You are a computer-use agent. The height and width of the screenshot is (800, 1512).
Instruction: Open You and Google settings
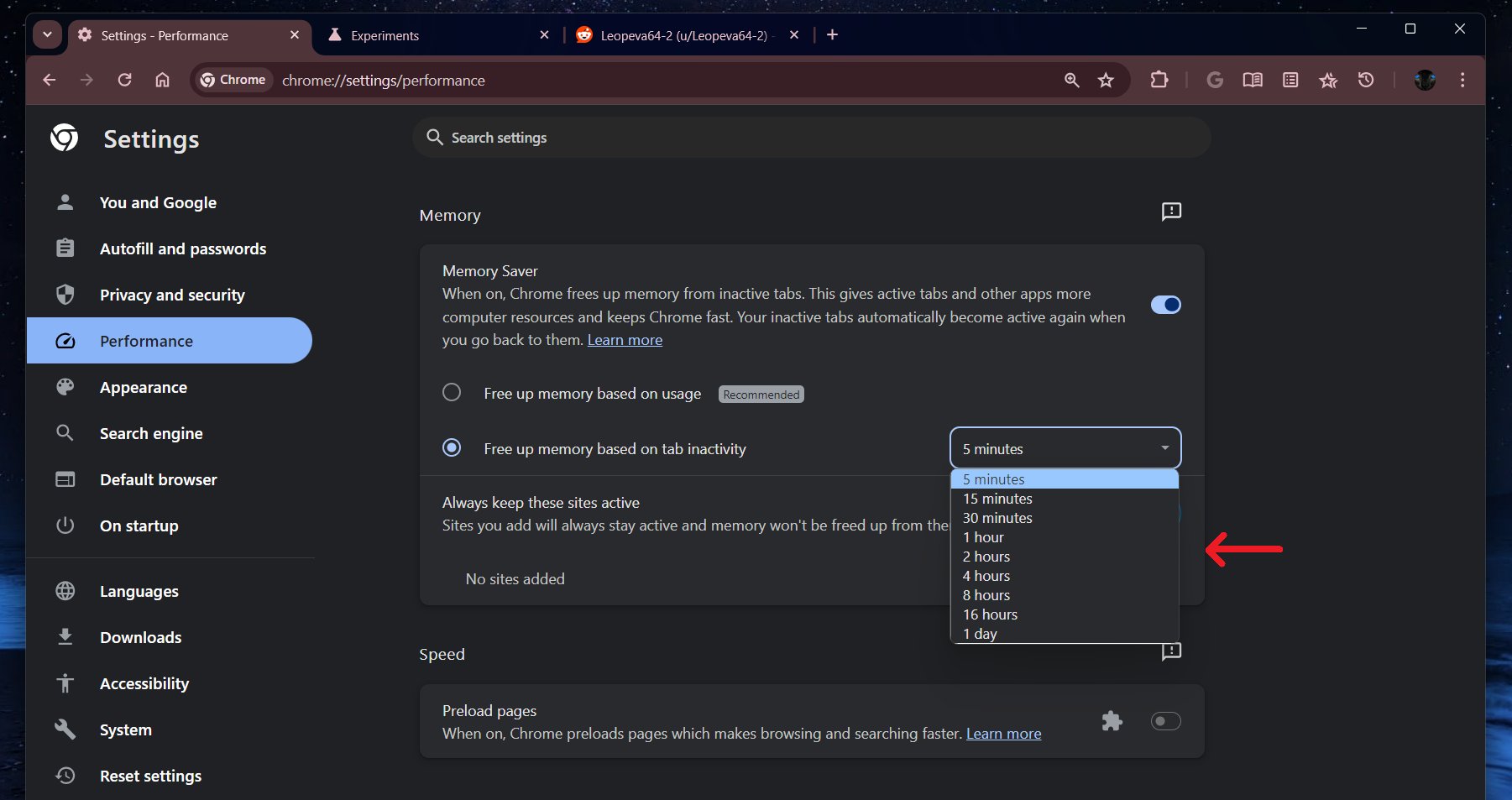170,202
